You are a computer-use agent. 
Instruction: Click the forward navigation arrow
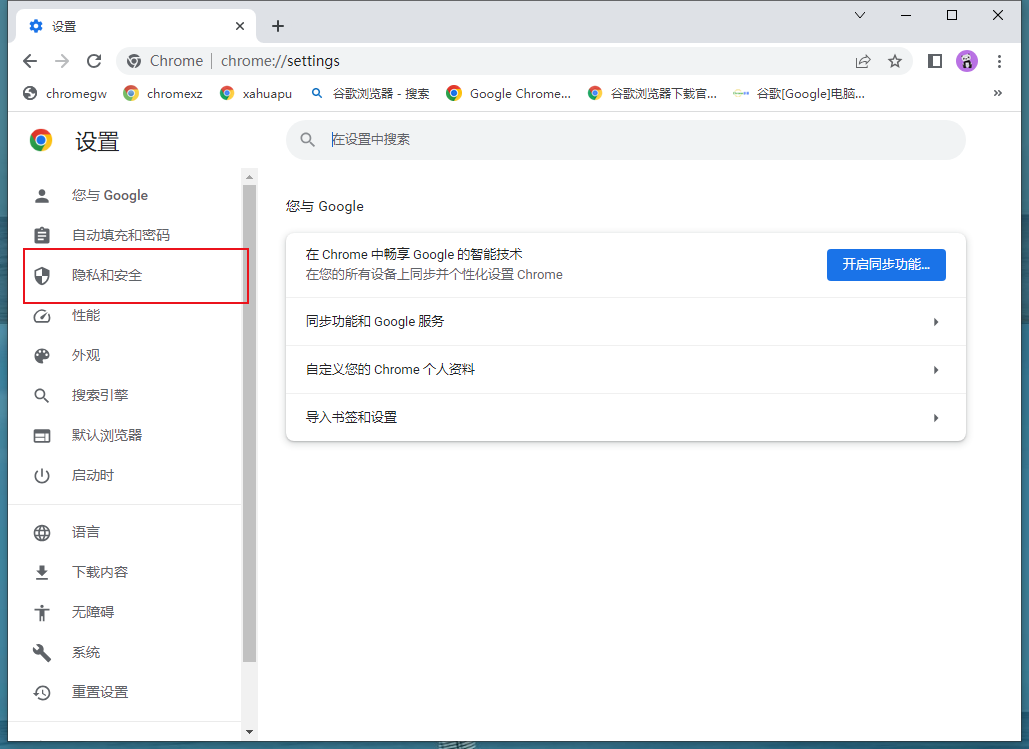click(x=62, y=61)
